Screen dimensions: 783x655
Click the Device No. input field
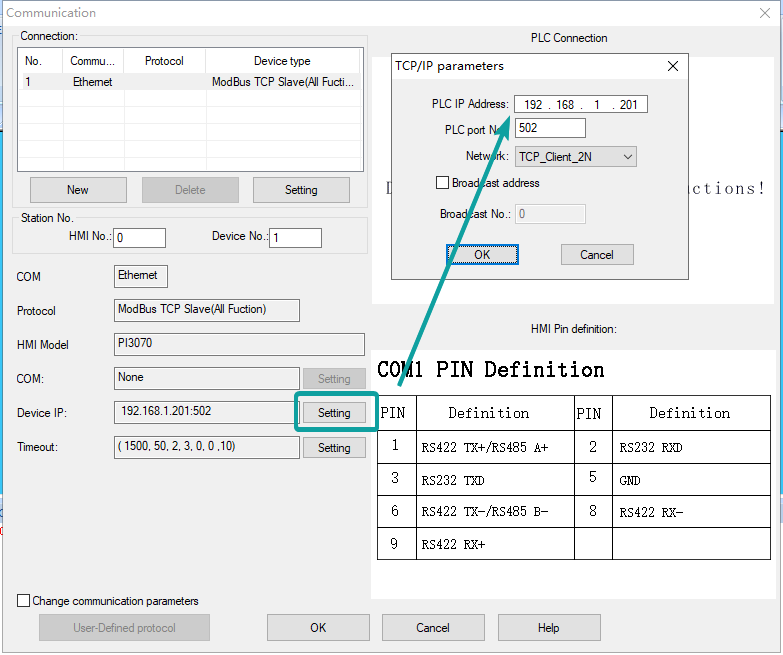[295, 238]
